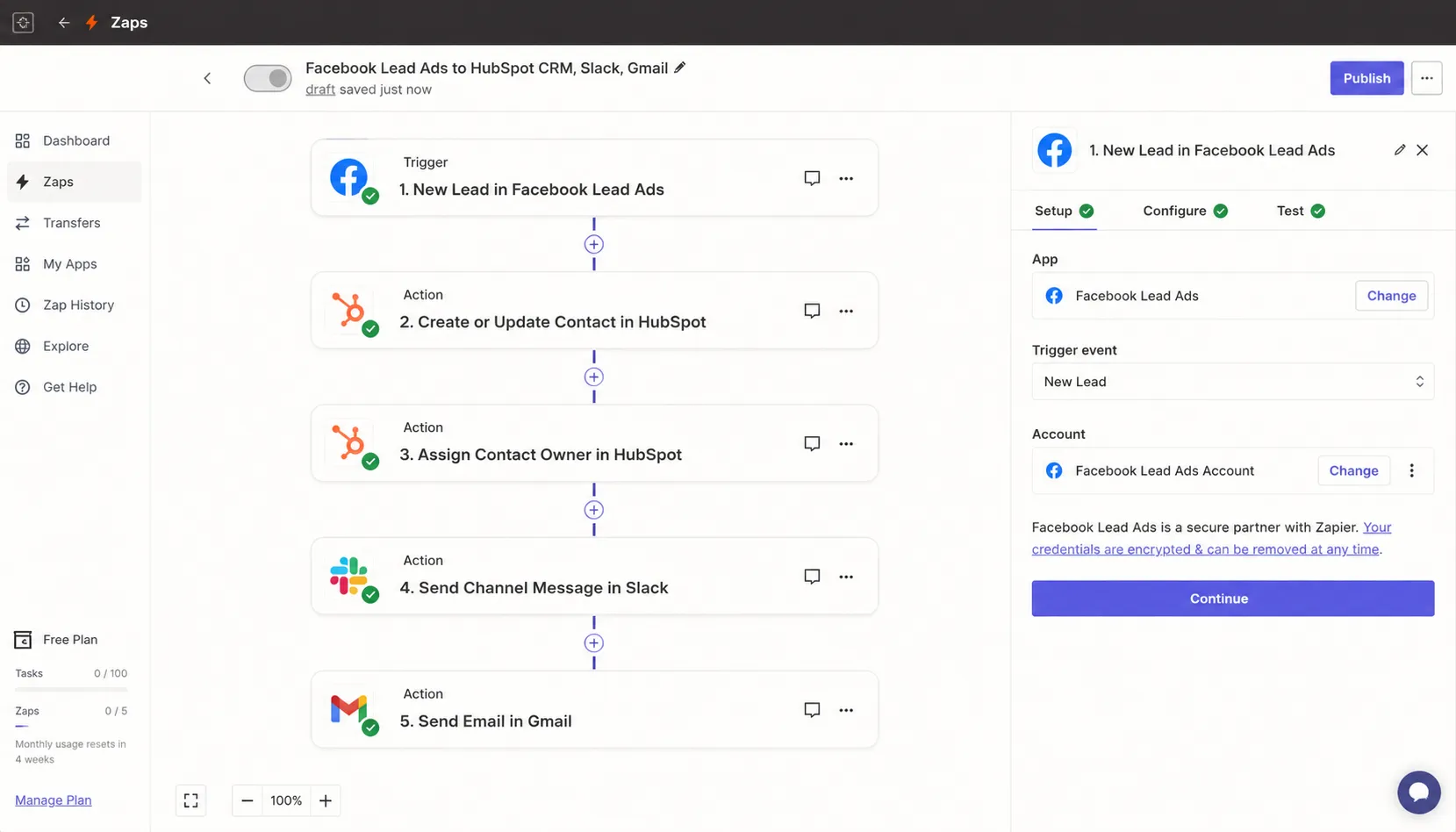
Task: Open comment on step 5 Send Email in Gmail
Action: tap(812, 709)
